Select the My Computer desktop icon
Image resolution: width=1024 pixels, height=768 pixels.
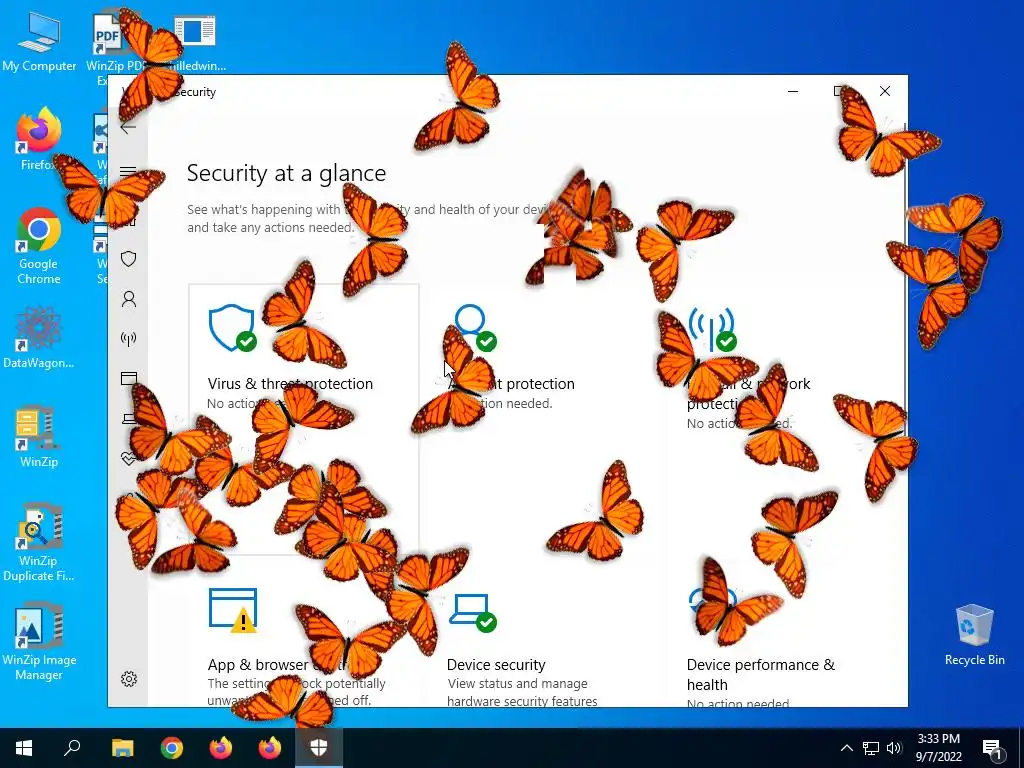[x=39, y=41]
